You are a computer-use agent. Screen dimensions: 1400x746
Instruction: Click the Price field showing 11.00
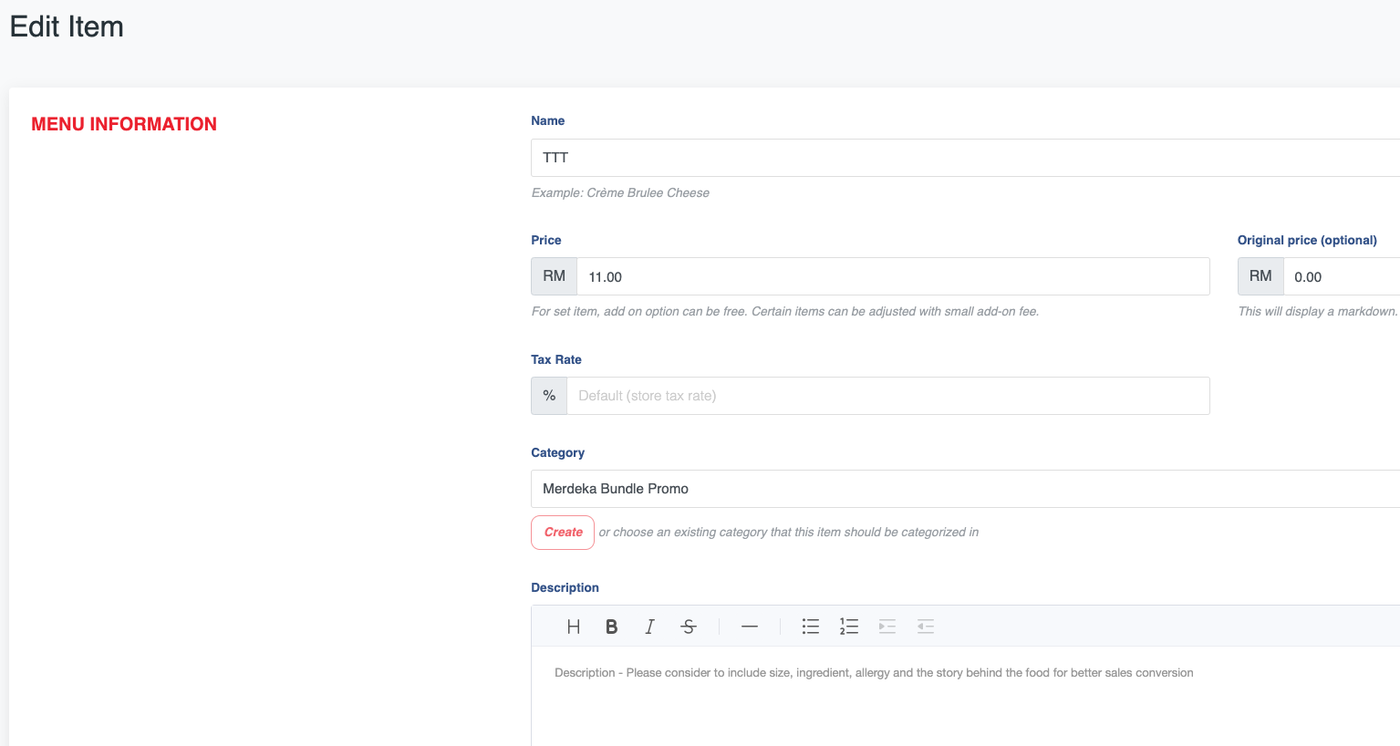pyautogui.click(x=892, y=277)
